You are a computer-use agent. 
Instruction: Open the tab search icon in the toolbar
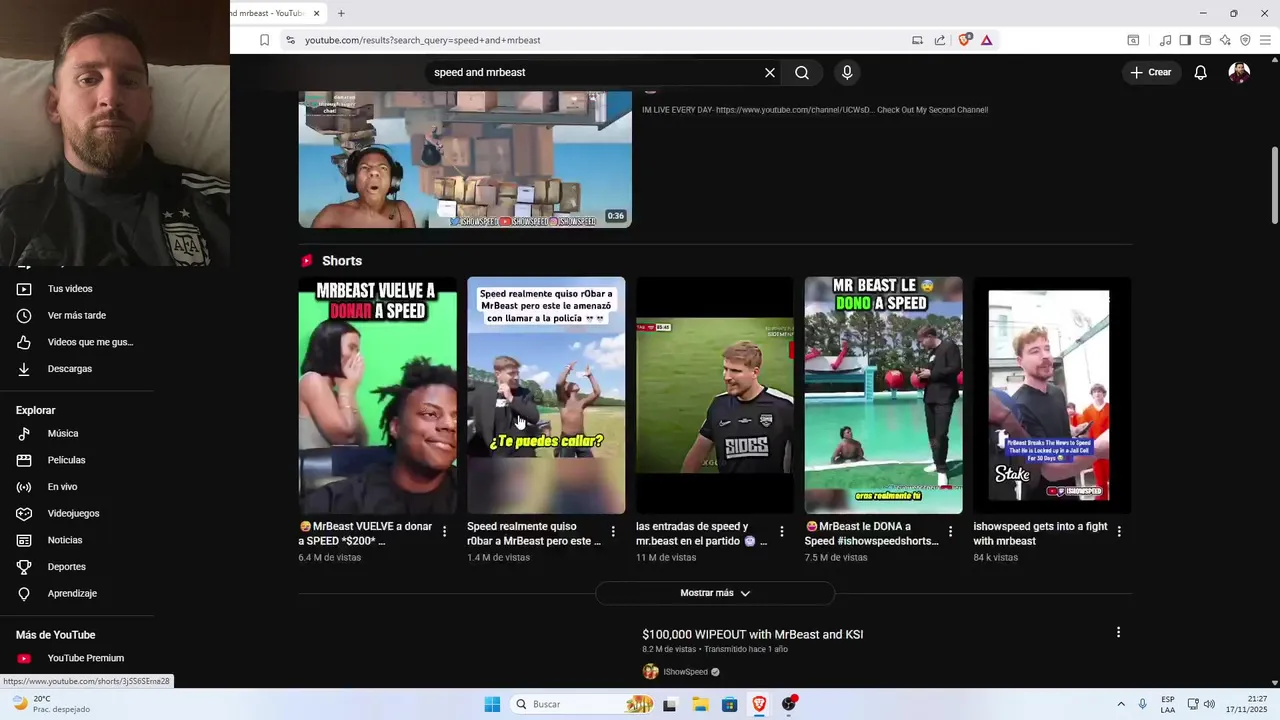(x=1133, y=40)
